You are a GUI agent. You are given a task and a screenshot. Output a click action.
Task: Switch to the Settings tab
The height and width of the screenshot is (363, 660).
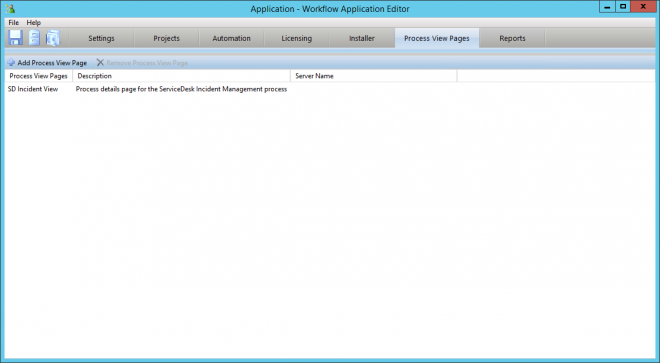(101, 38)
